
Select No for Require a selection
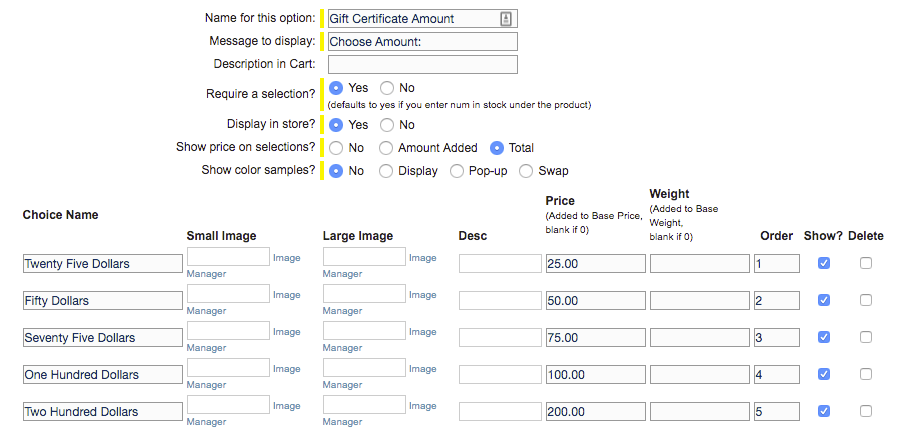[387, 88]
